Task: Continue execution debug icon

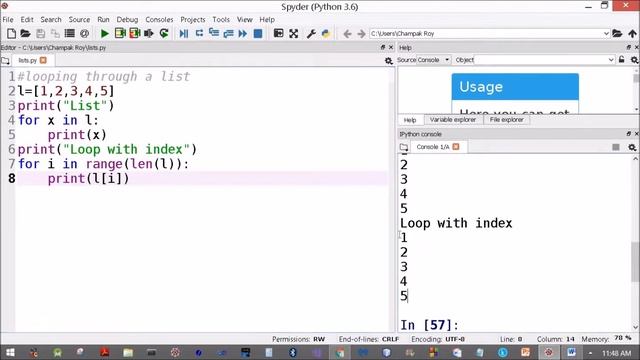Action: tap(243, 33)
